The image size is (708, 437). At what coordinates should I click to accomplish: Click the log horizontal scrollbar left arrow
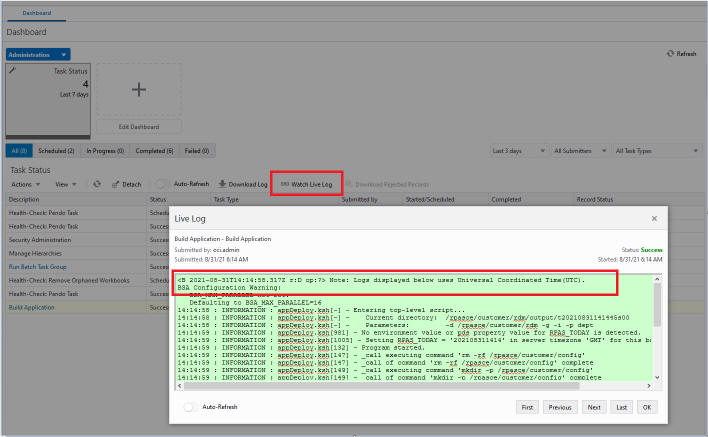coord(180,386)
